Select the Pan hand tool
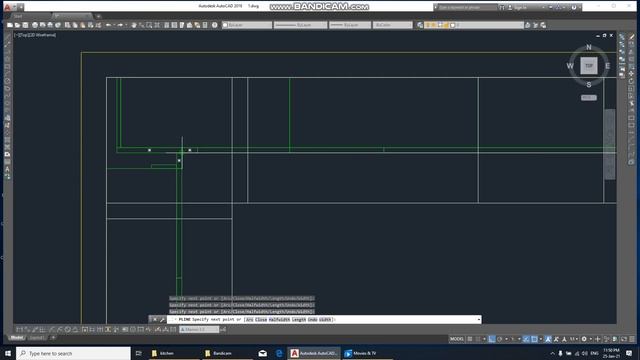640x360 pixels. 133,25
